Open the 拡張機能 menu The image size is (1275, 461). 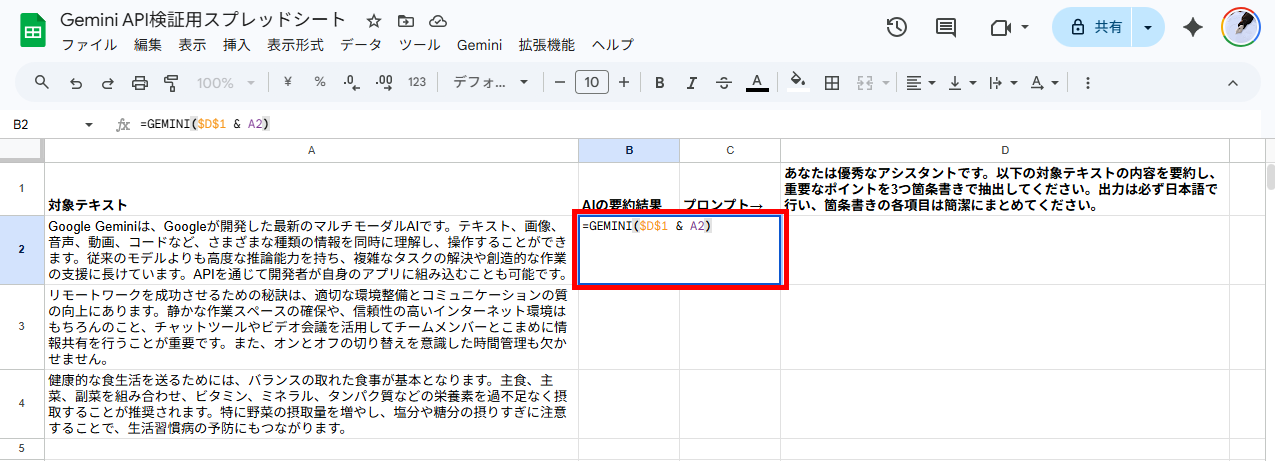[546, 45]
